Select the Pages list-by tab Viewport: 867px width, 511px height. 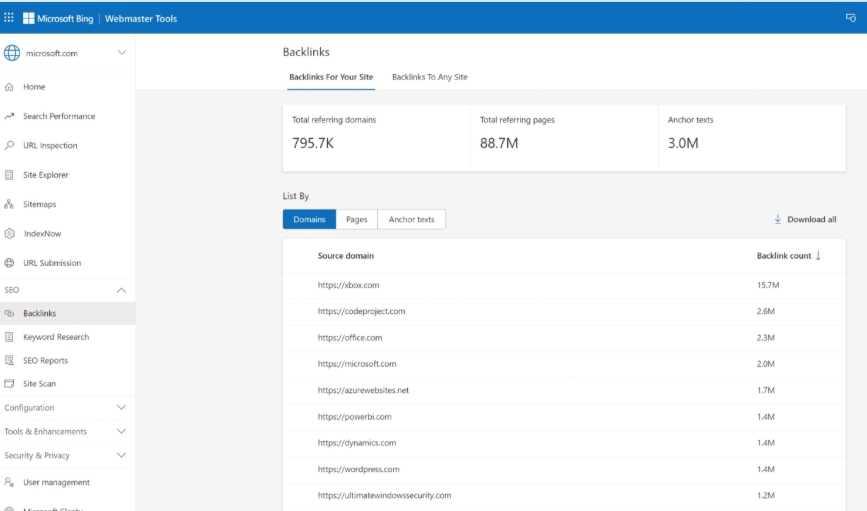pyautogui.click(x=357, y=220)
